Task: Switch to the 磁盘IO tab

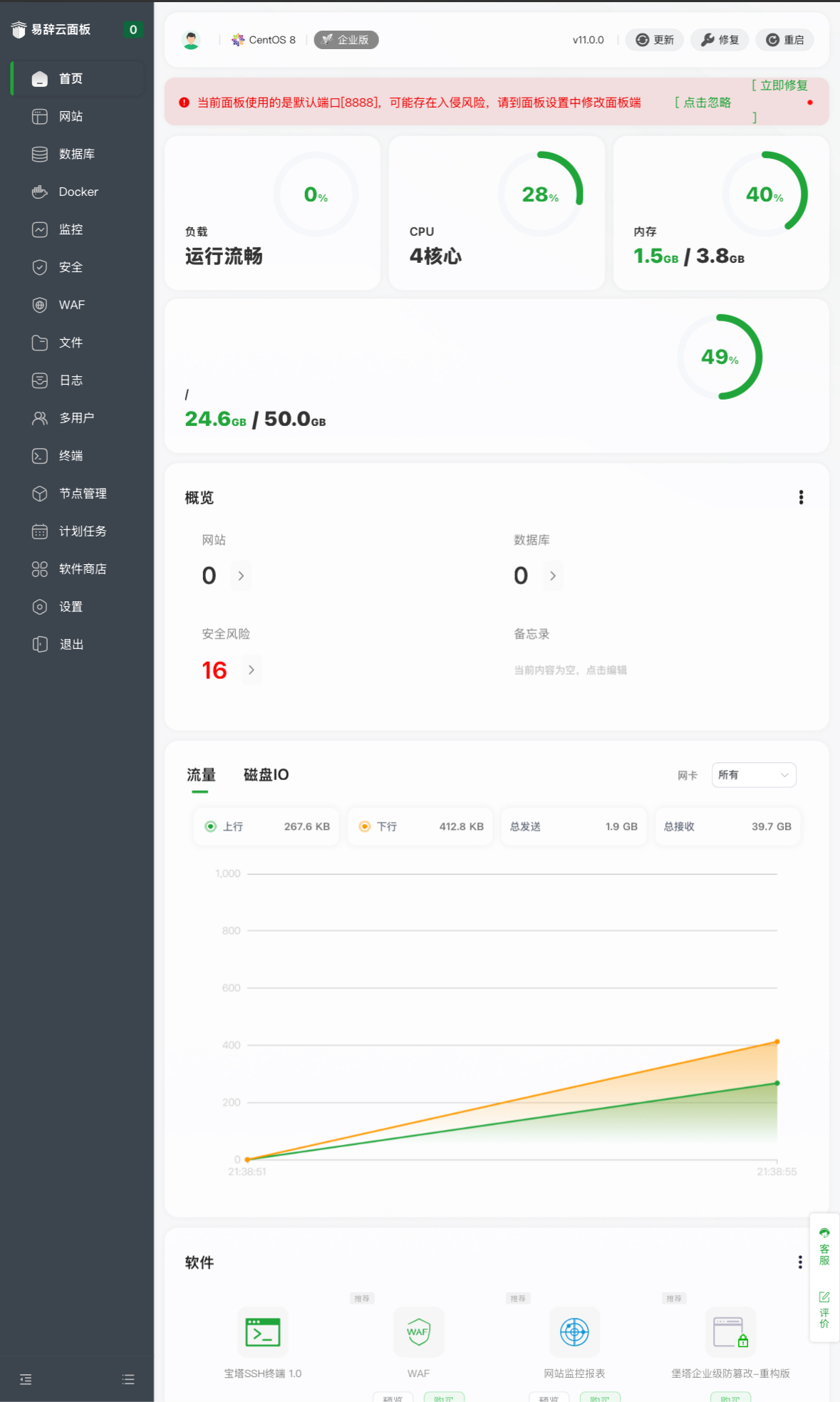Action: (266, 776)
